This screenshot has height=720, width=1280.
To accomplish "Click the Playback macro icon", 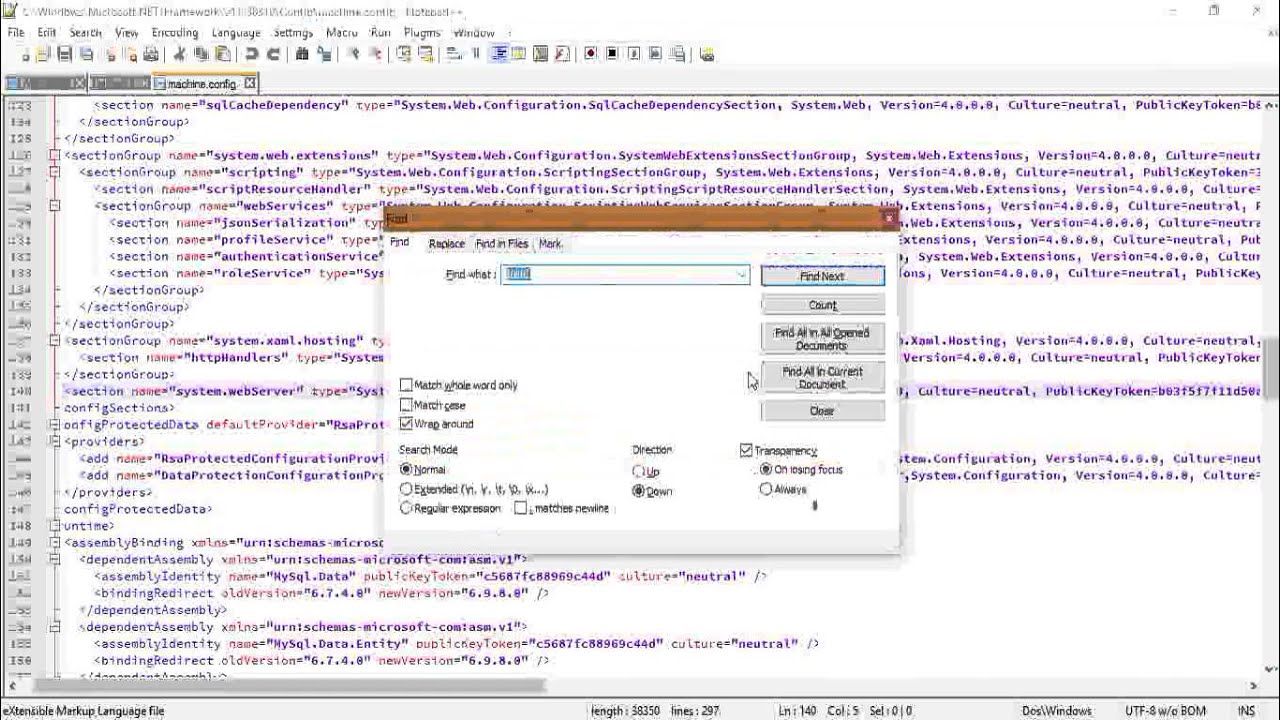I will [634, 55].
